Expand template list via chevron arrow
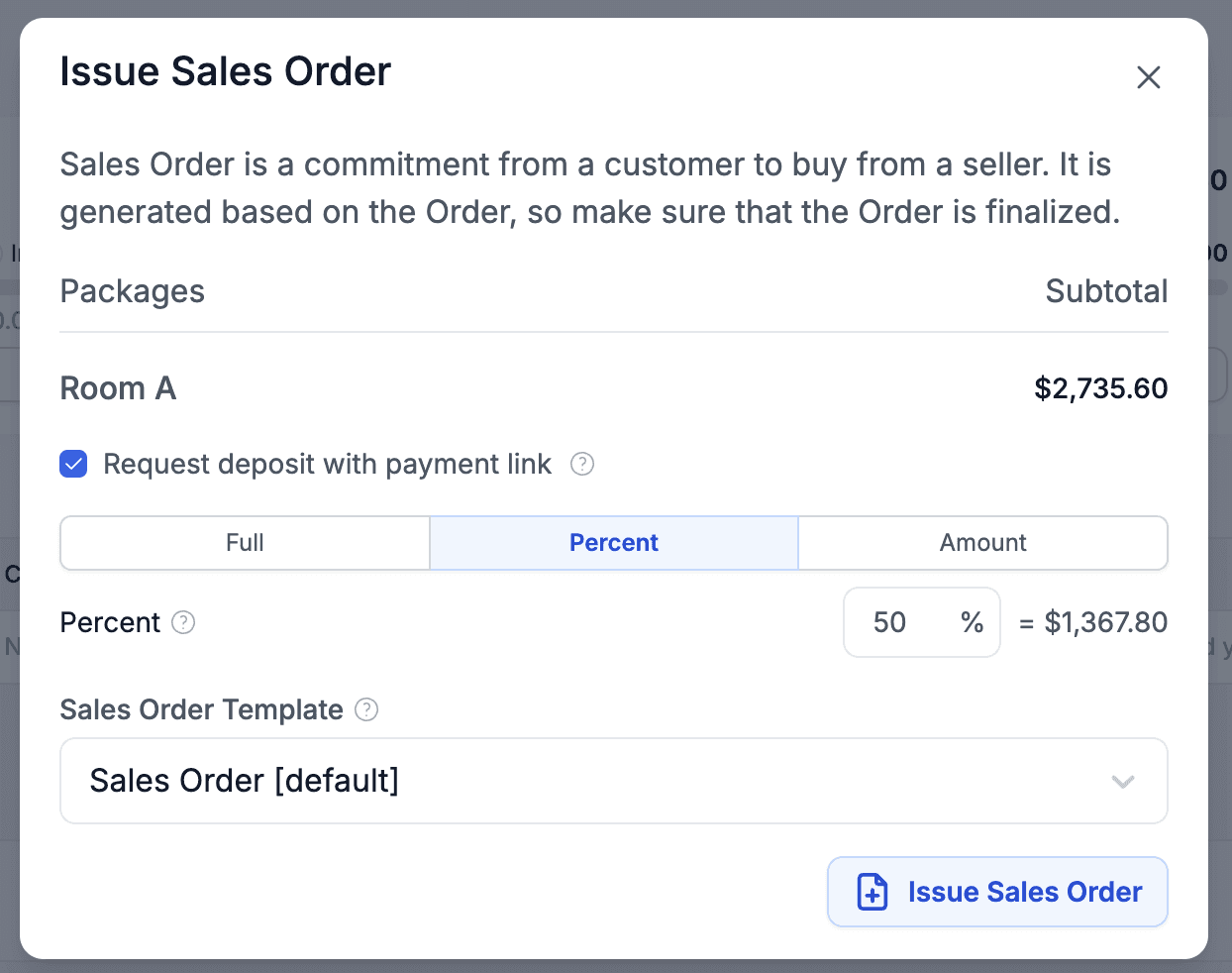Viewport: 1232px width, 973px height. [x=1123, y=782]
